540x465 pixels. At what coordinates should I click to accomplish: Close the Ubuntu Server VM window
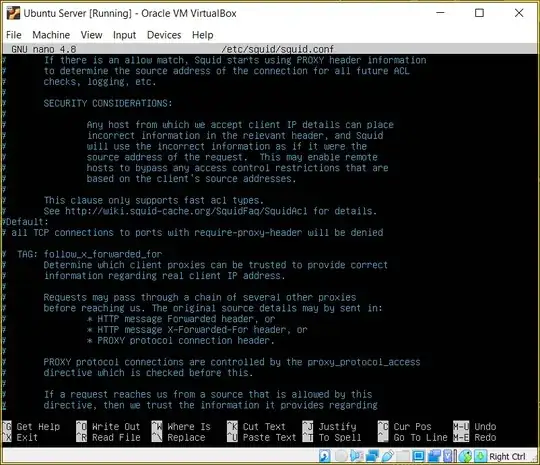(x=519, y=13)
